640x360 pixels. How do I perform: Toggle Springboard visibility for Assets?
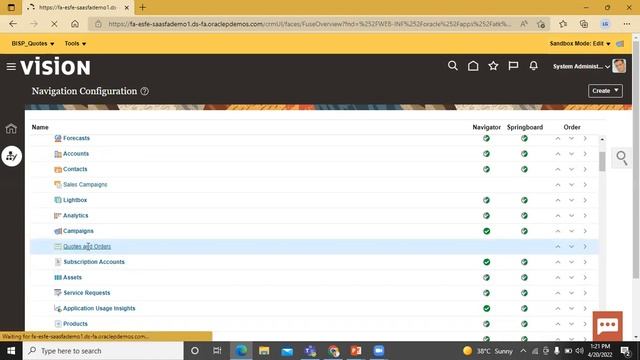(524, 278)
